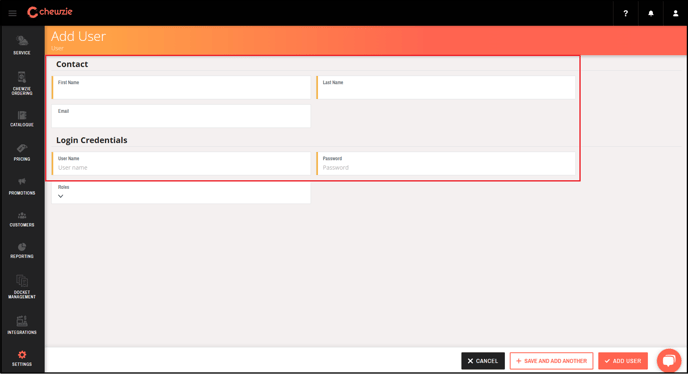This screenshot has height=374, width=688.
Task: Open the help question mark icon
Action: click(625, 13)
